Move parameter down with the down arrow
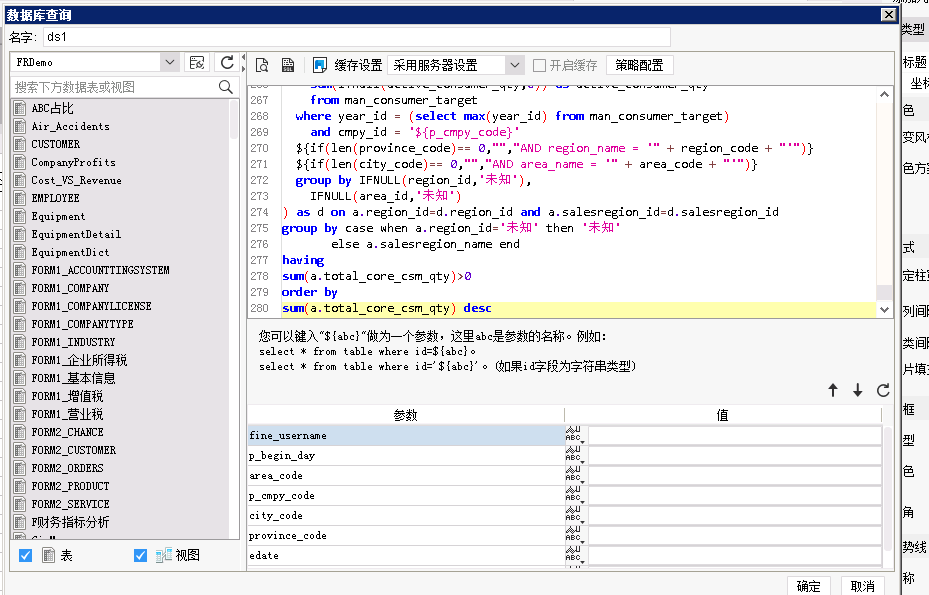 pos(857,390)
